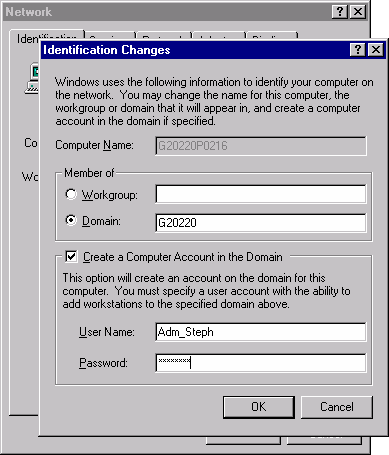Select the Domain radio button
Image resolution: width=389 pixels, height=455 pixels.
pos(71,220)
